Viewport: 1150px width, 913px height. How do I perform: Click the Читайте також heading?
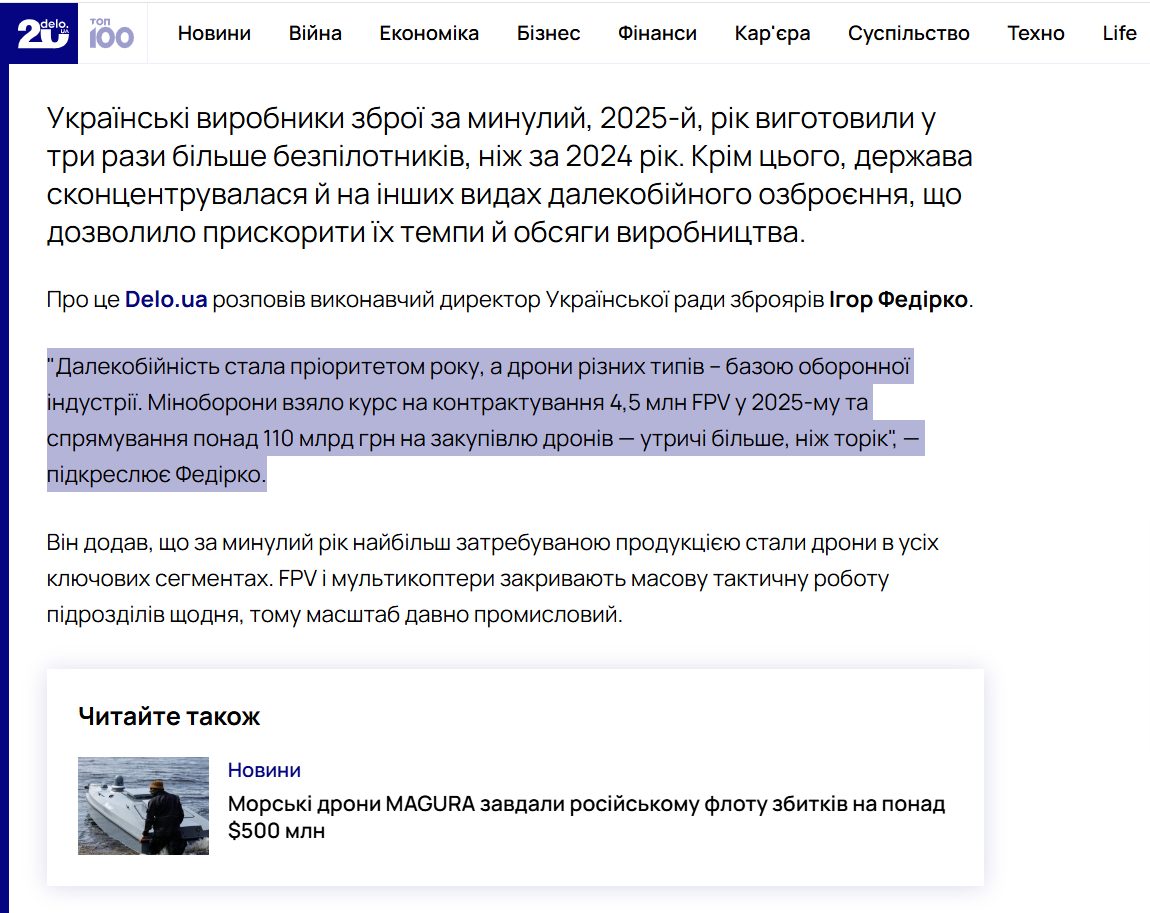click(x=169, y=716)
